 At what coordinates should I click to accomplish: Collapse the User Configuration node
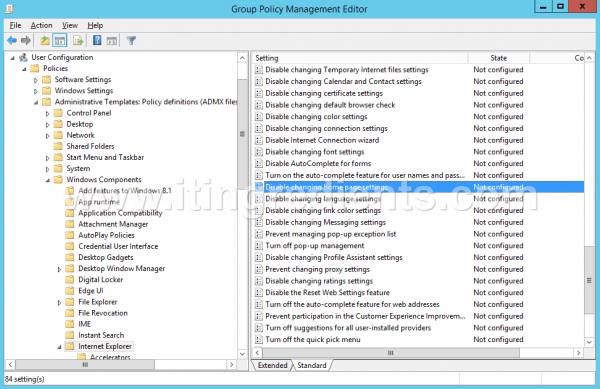click(12, 58)
